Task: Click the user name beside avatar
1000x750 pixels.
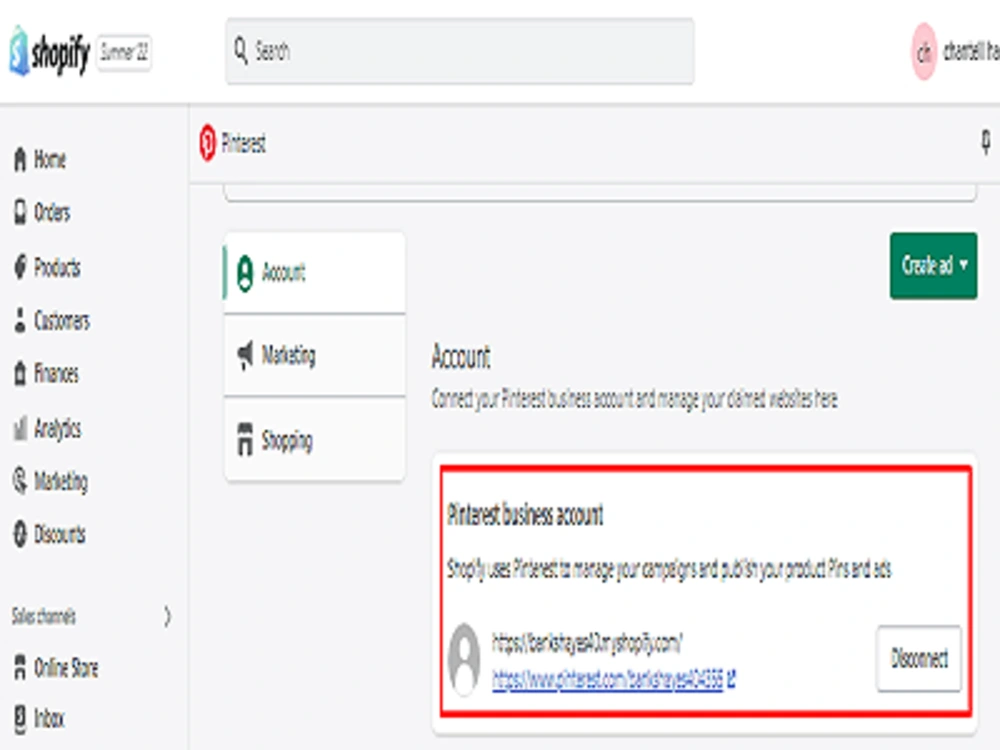Action: 971,51
